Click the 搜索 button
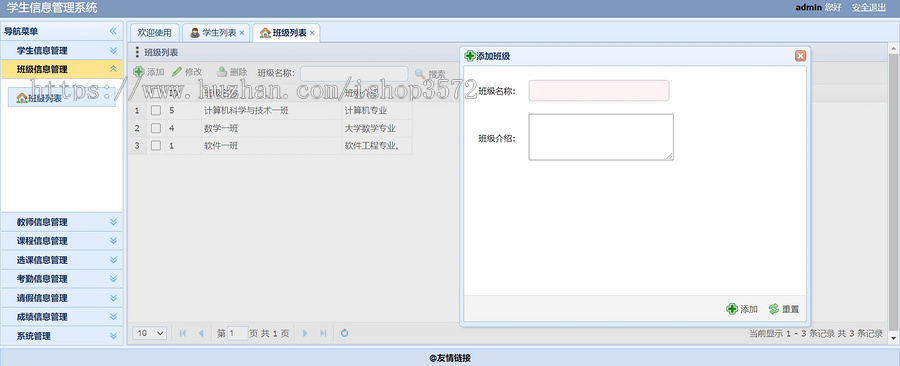The image size is (900, 366). point(430,74)
